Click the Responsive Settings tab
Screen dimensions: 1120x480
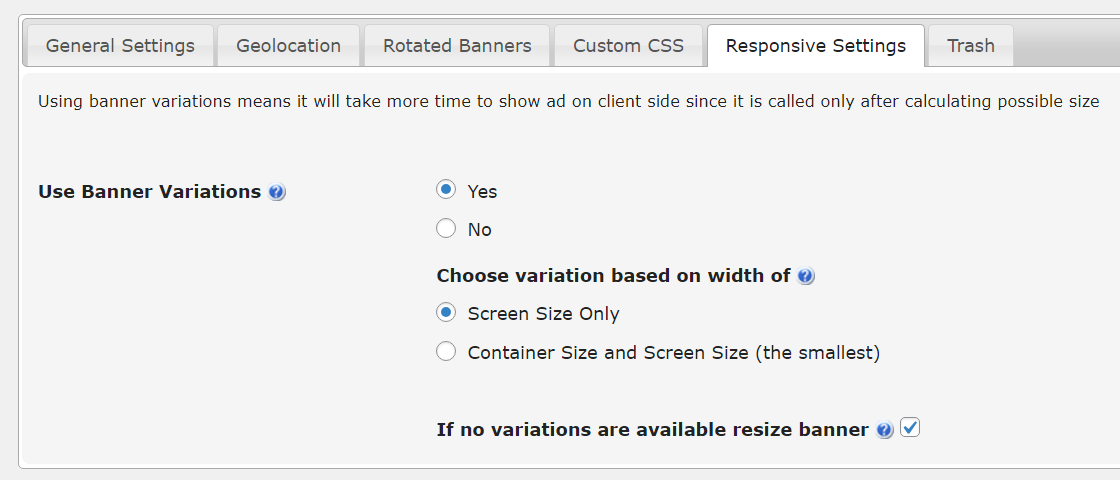point(816,46)
